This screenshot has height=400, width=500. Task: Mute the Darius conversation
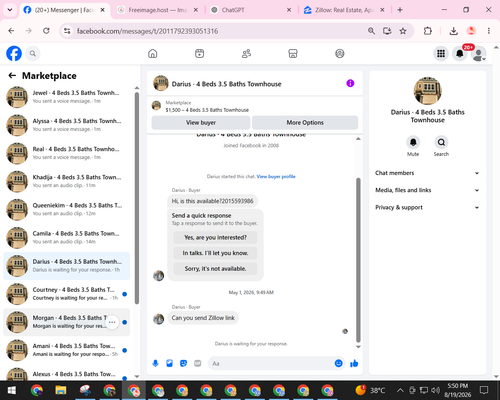click(x=413, y=142)
